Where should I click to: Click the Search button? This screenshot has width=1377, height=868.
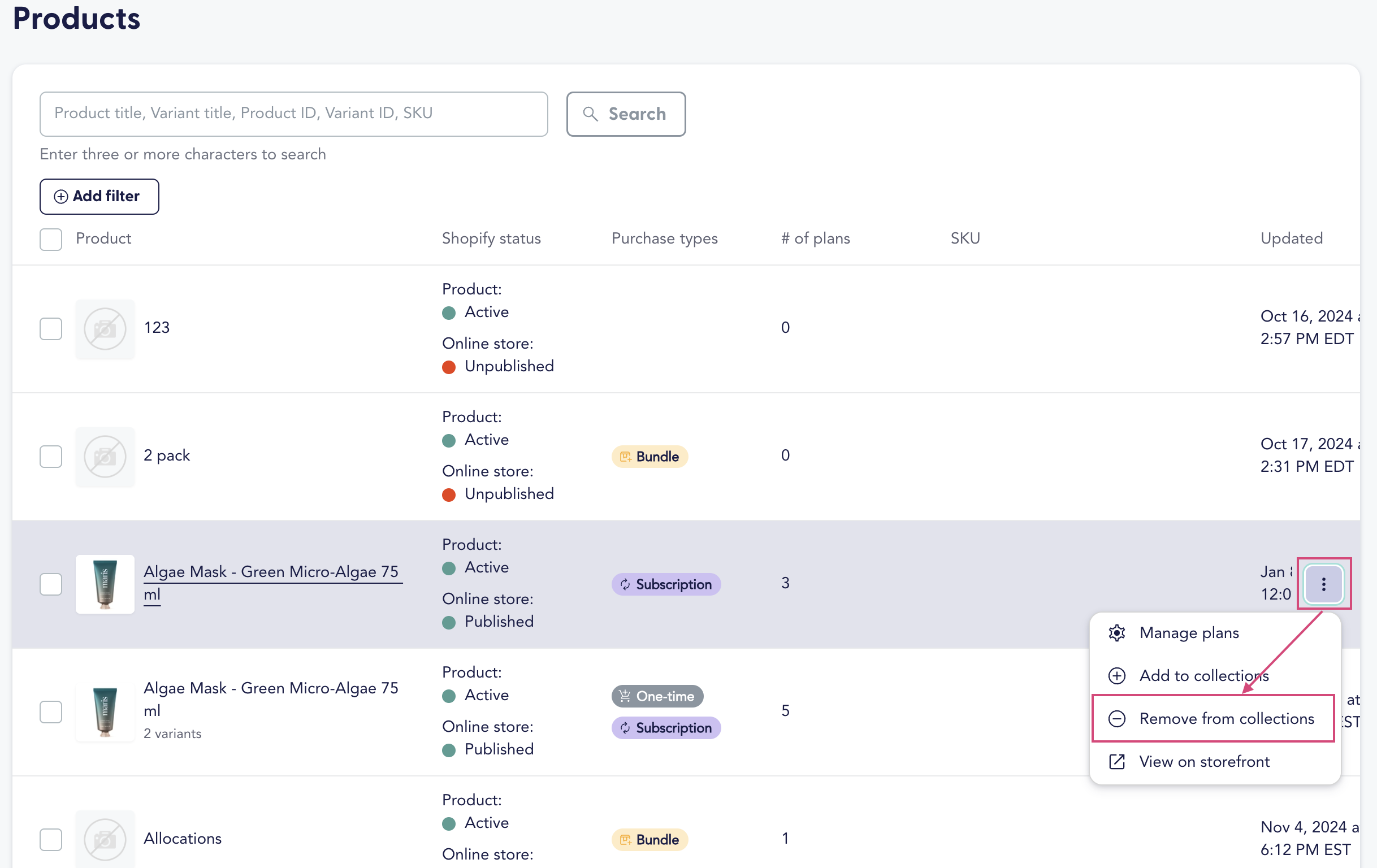(x=626, y=114)
